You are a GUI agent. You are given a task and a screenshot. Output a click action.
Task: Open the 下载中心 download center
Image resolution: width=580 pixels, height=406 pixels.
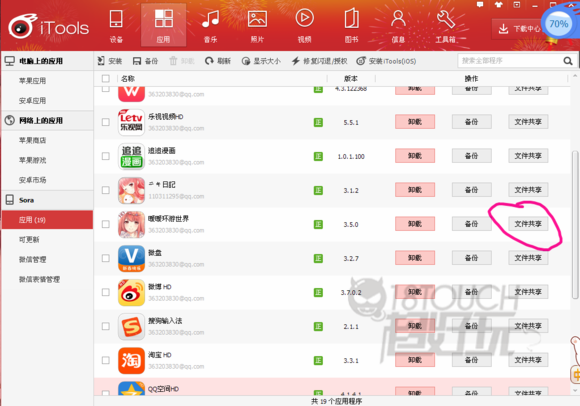(x=518, y=28)
